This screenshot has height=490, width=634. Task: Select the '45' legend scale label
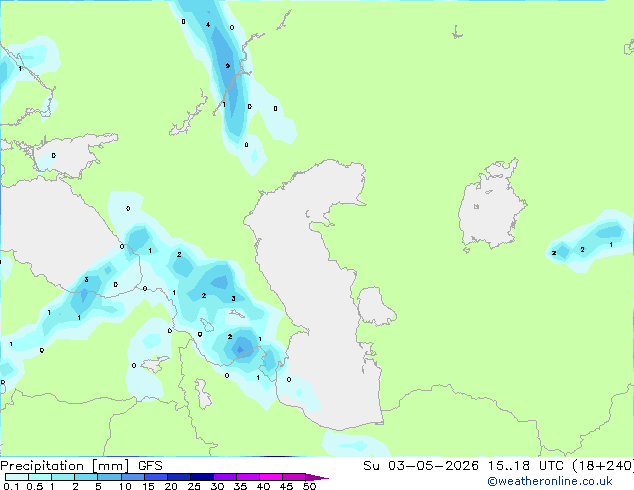(x=286, y=486)
